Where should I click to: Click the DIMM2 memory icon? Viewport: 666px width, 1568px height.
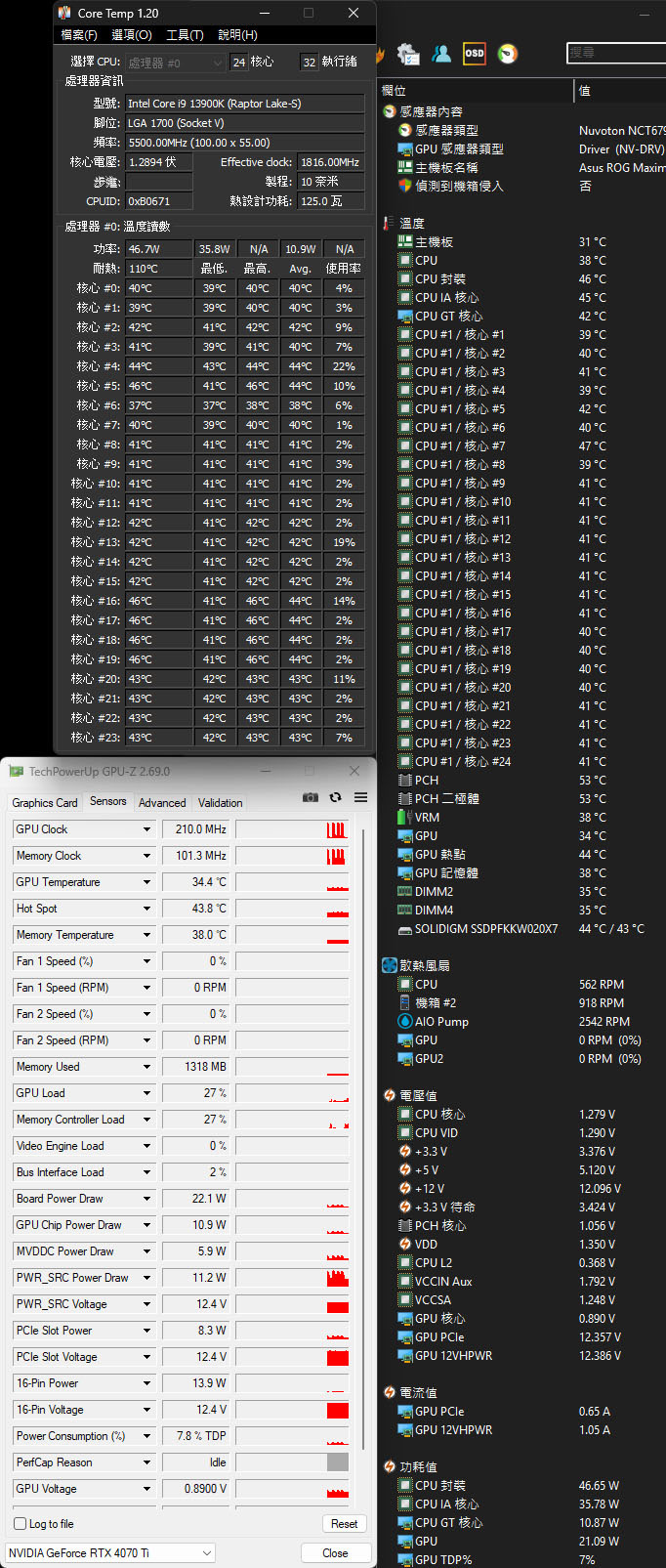(x=405, y=891)
